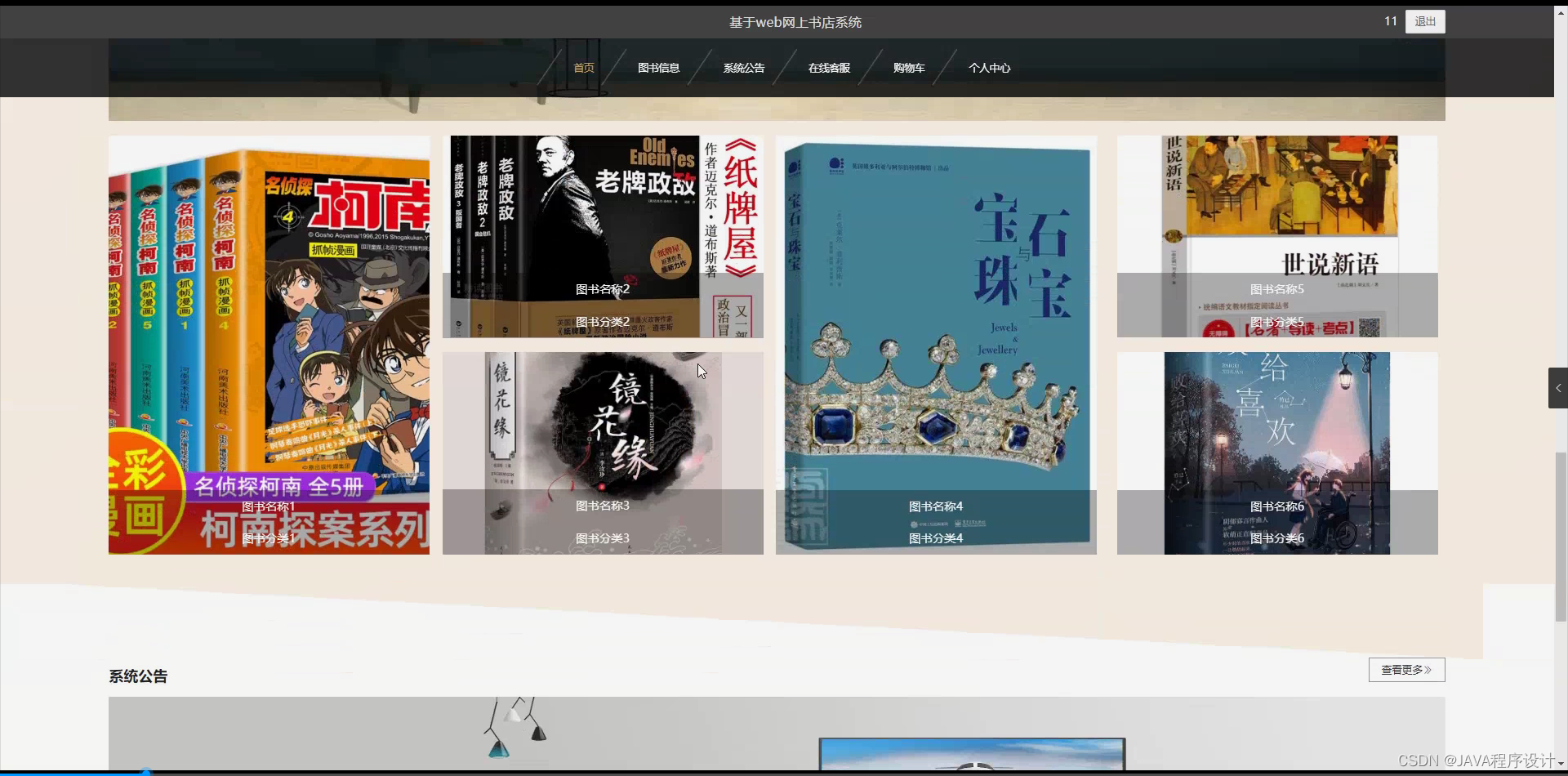Image resolution: width=1568 pixels, height=776 pixels.
Task: Open the 名侦探柯南 book cover card
Action: 269,345
